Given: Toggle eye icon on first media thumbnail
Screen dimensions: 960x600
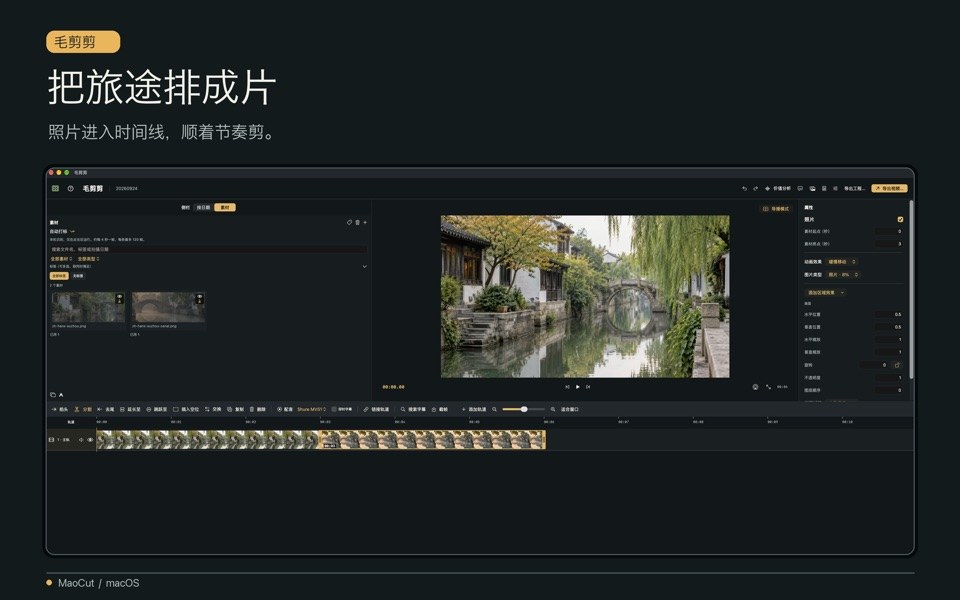Looking at the screenshot, I should tap(119, 298).
